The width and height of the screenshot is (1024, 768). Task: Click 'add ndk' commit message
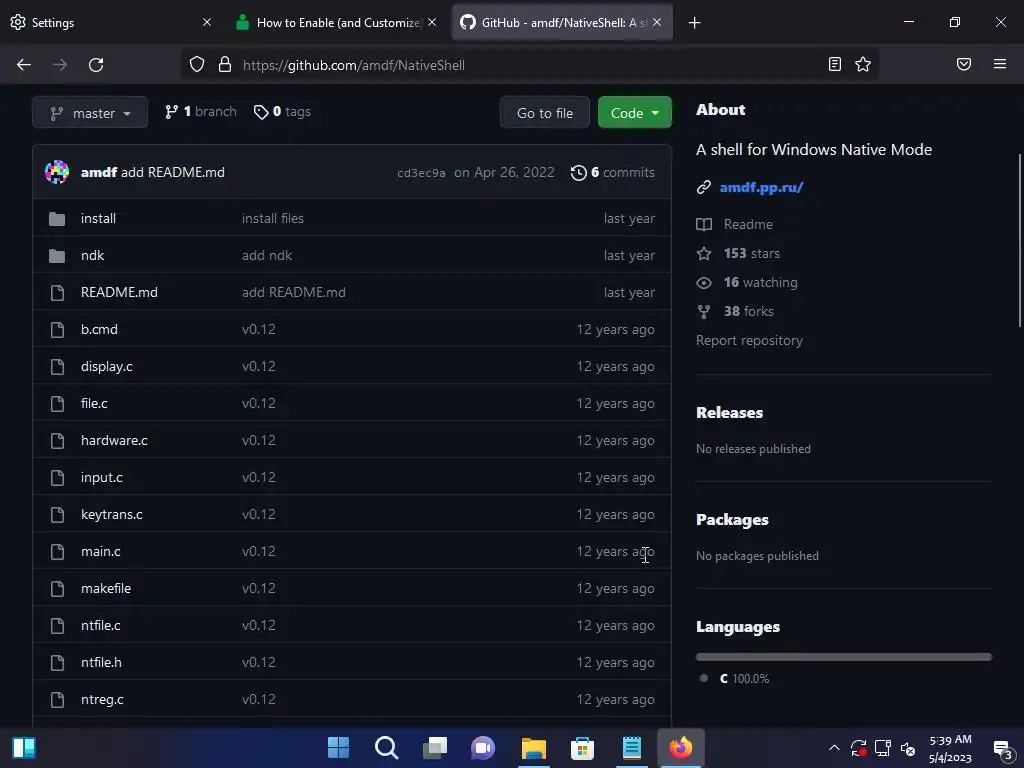[267, 255]
